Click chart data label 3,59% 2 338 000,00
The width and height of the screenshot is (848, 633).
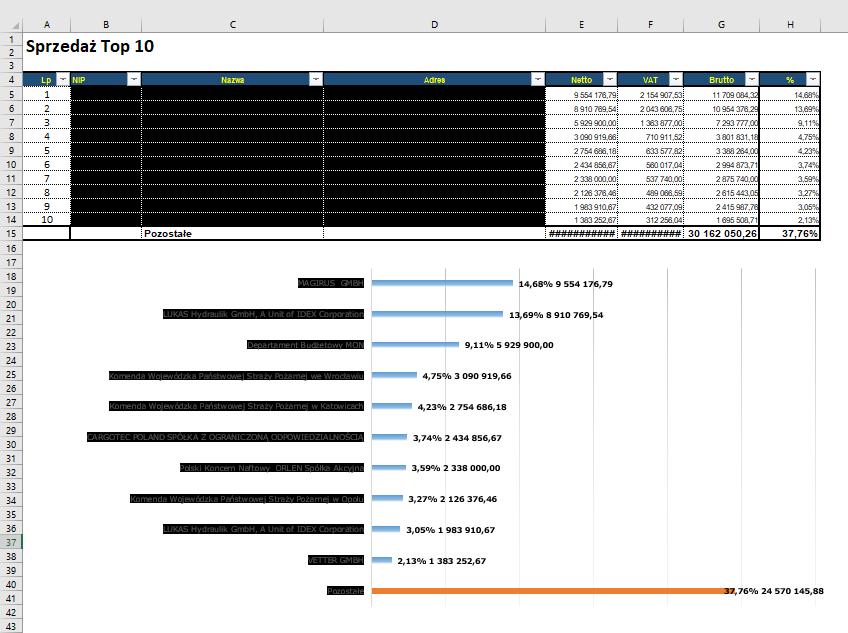pyautogui.click(x=455, y=468)
